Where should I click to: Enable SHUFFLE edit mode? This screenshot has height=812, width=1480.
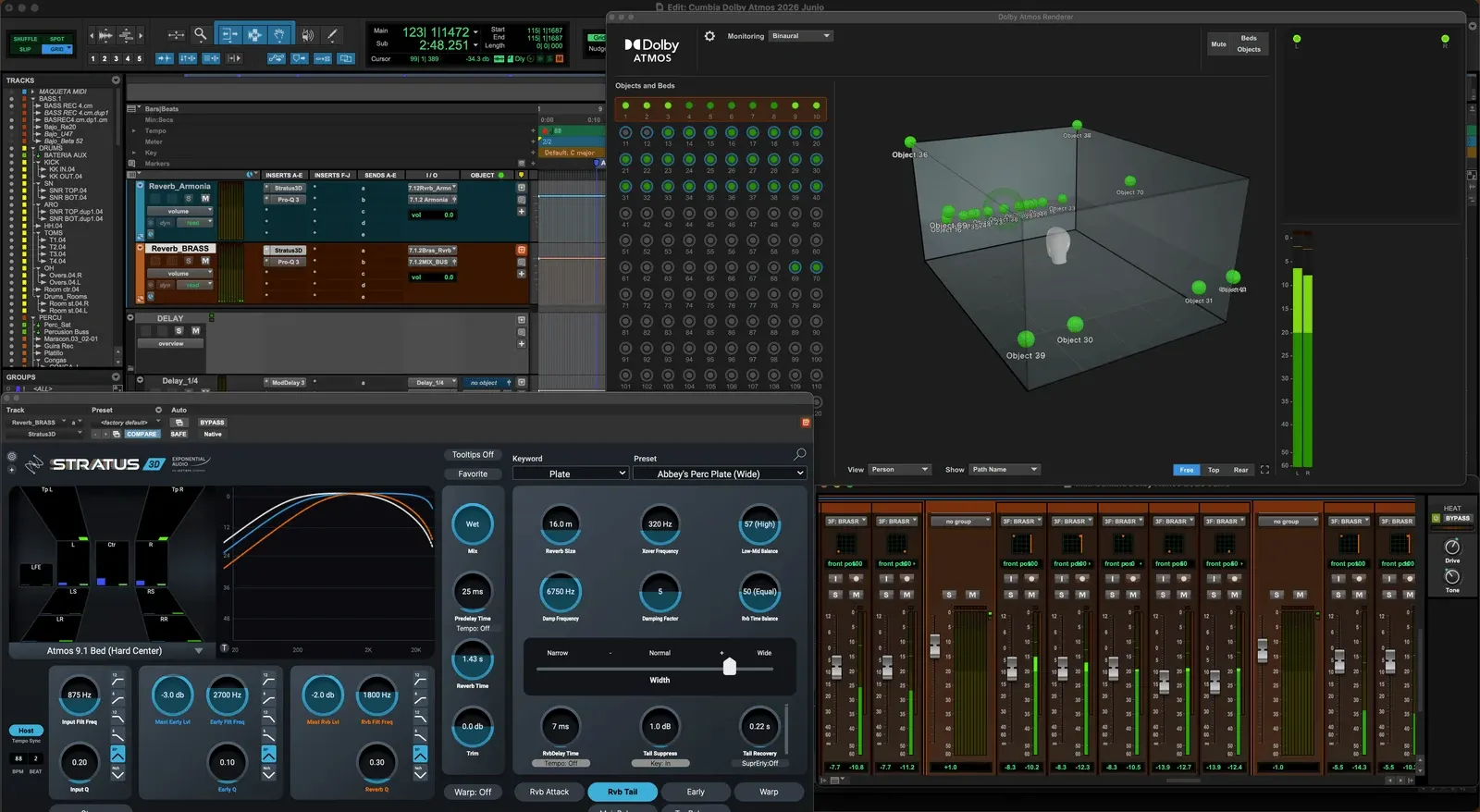pos(26,40)
